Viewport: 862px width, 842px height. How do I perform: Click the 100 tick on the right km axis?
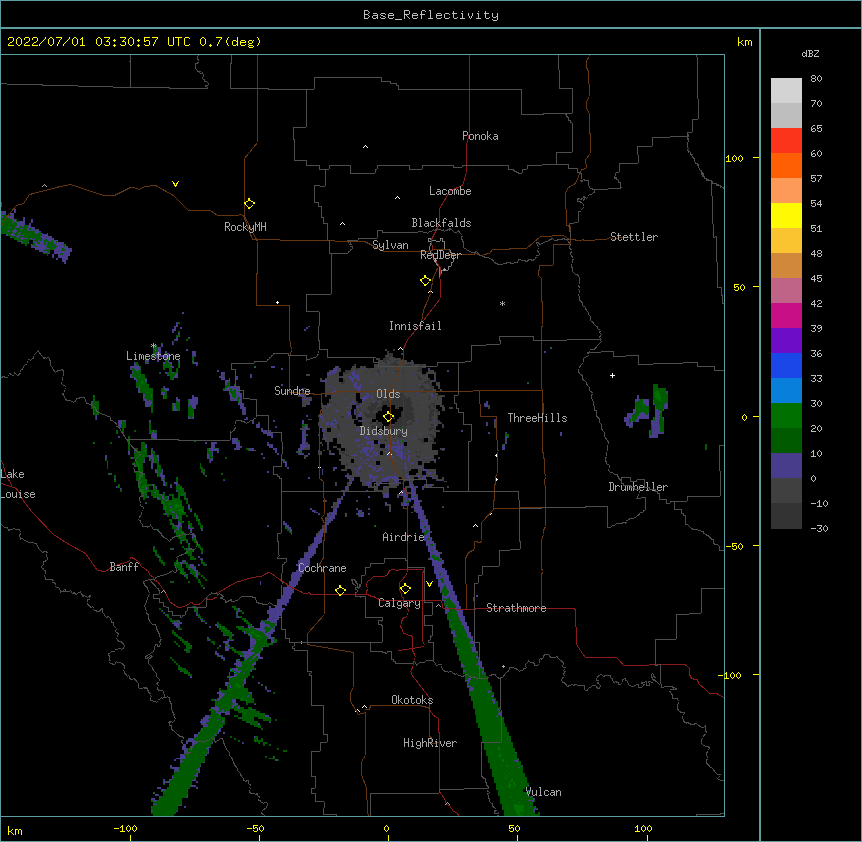click(x=734, y=158)
